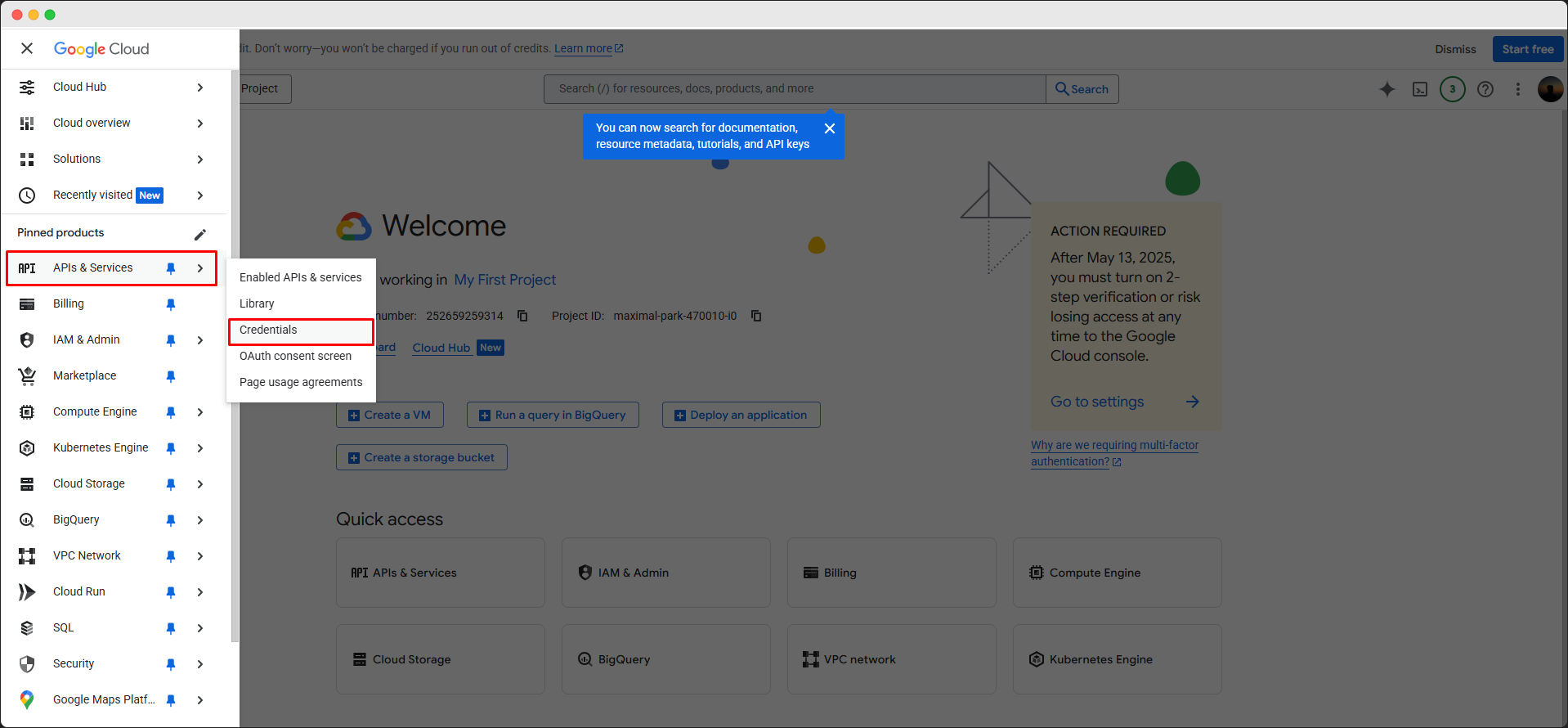Expand the Compute Engine submenu arrow
1568x728 pixels.
coord(200,412)
